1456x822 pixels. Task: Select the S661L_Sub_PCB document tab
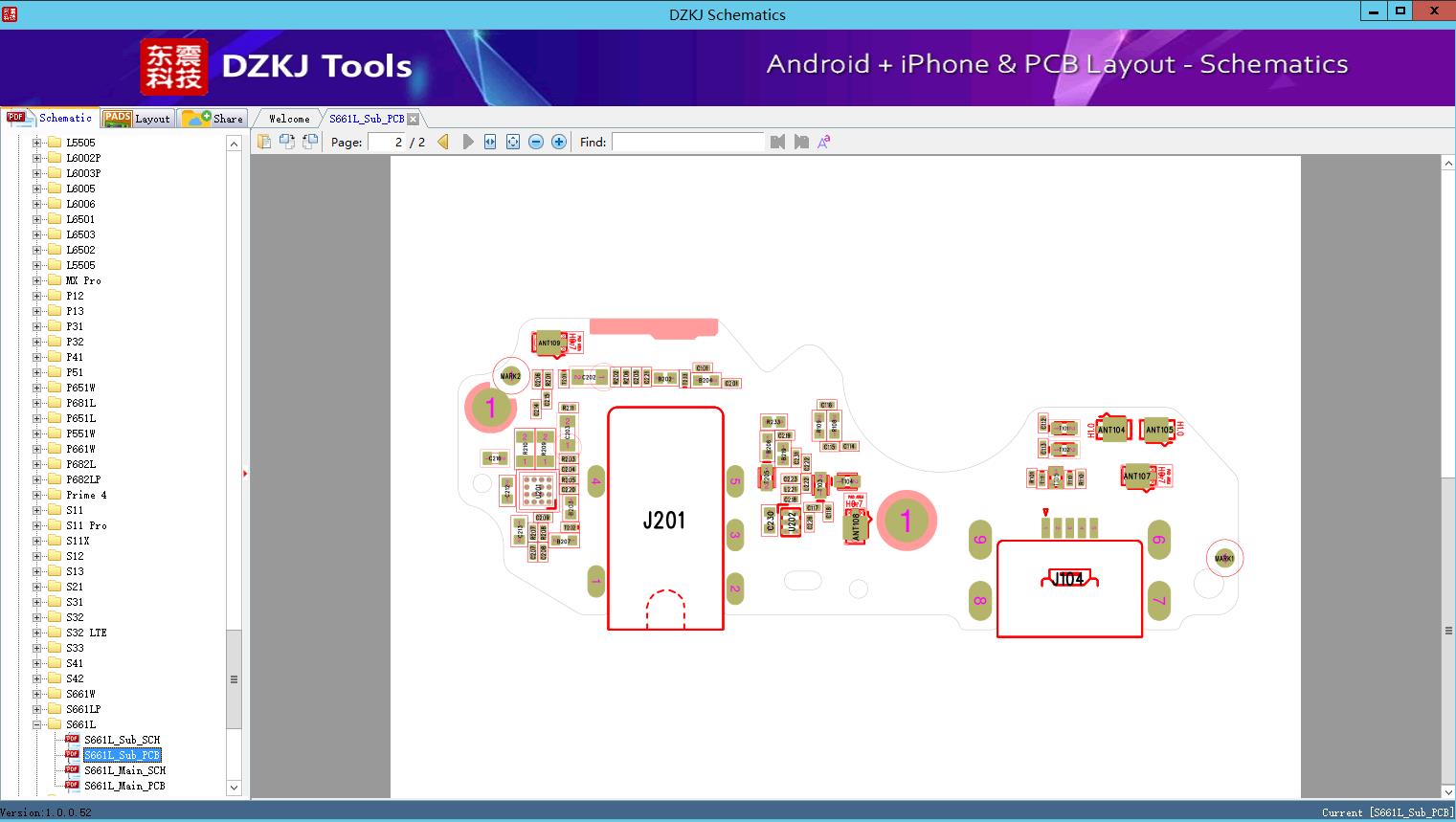[367, 119]
